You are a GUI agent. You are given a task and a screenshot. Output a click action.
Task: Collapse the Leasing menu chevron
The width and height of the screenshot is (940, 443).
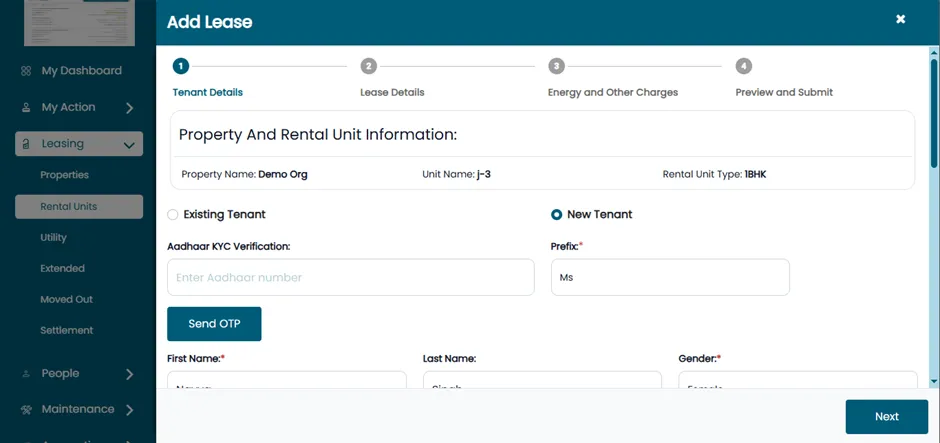pyautogui.click(x=128, y=145)
